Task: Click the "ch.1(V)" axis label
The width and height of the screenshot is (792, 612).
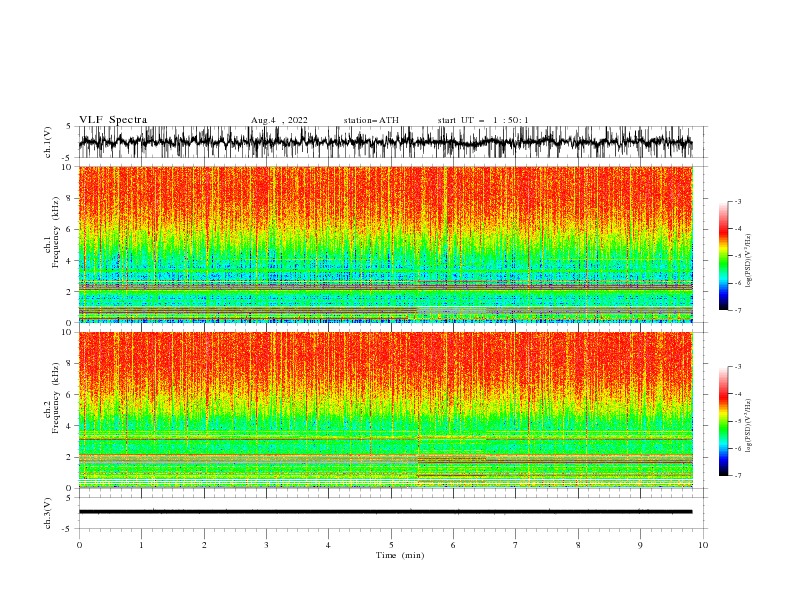Action: pos(48,142)
